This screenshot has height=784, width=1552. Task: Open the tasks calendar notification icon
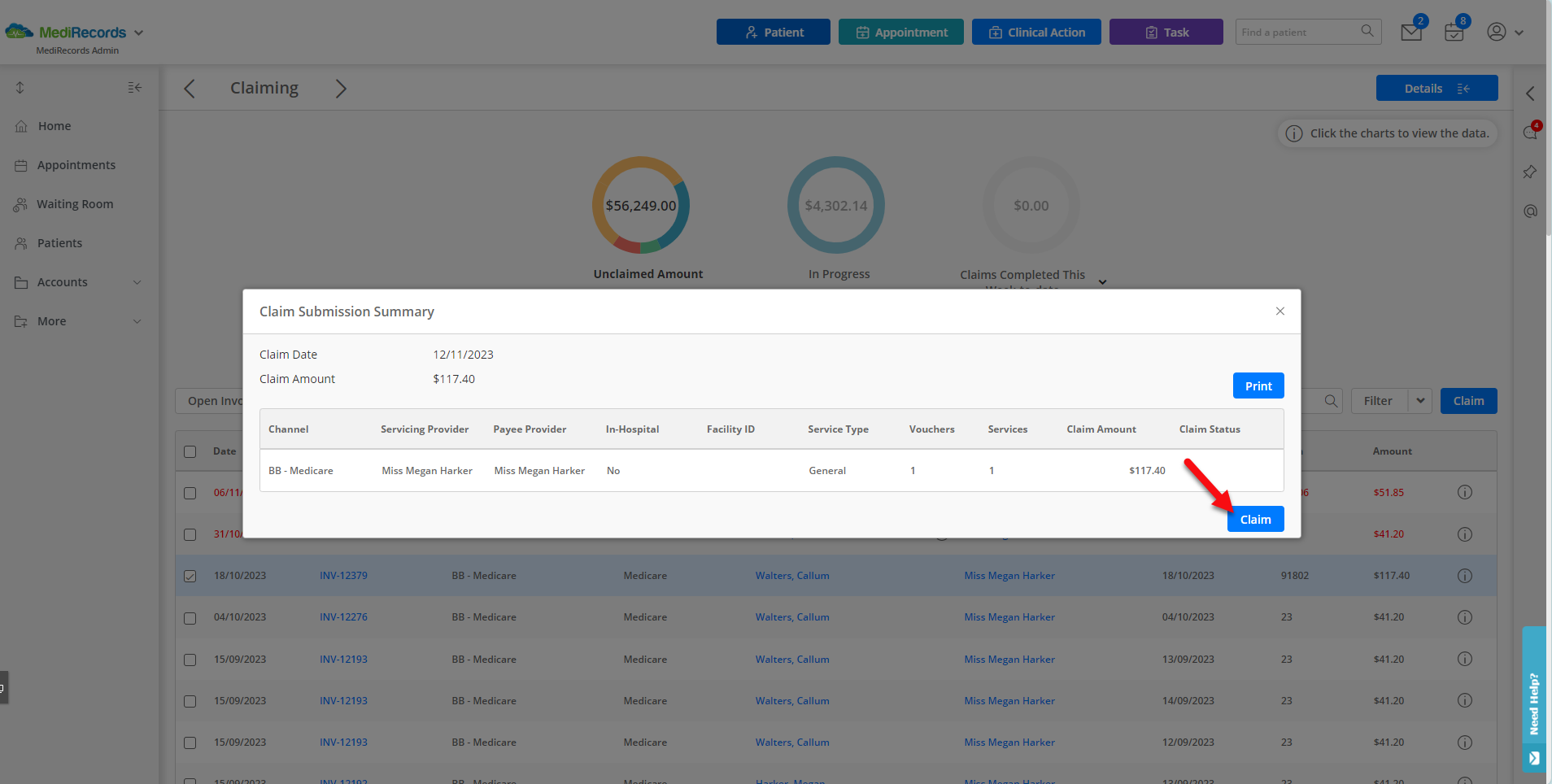point(1454,33)
